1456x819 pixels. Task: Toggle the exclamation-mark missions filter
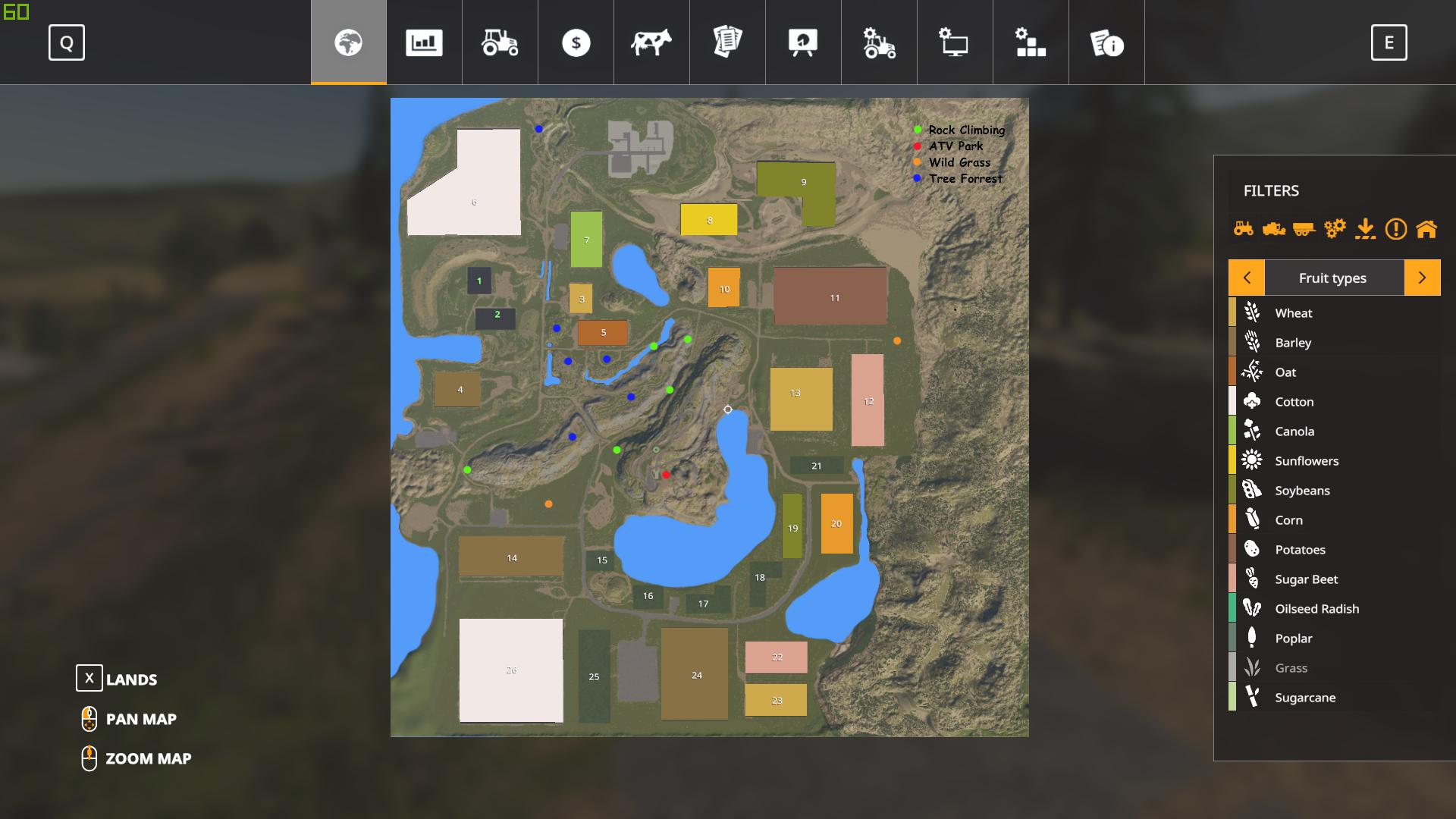(x=1395, y=228)
